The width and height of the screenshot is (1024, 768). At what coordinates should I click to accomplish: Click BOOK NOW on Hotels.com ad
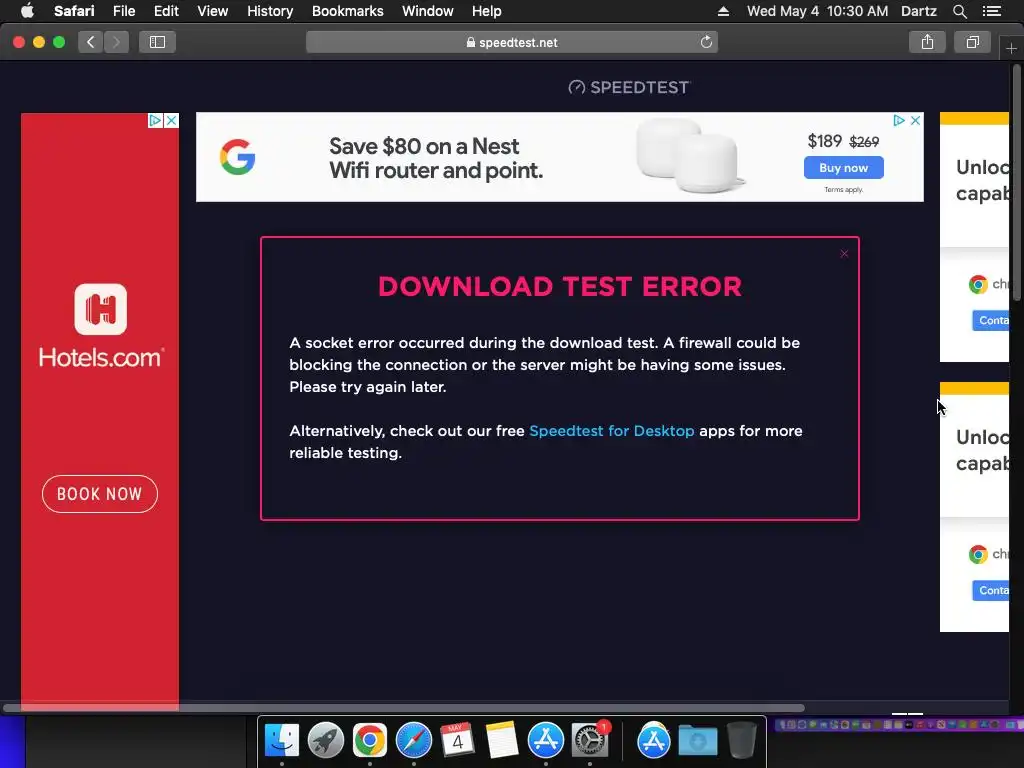100,494
